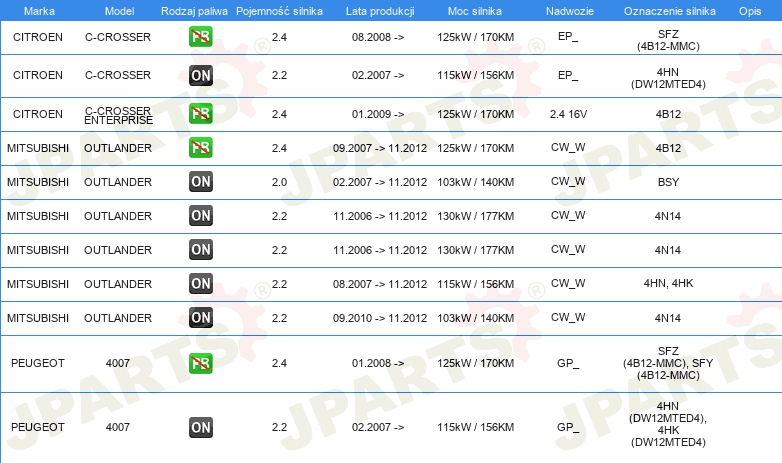Viewport: 782px width, 463px height.
Task: Click the date range 09.2007 -> 11.2012
Action: point(380,148)
